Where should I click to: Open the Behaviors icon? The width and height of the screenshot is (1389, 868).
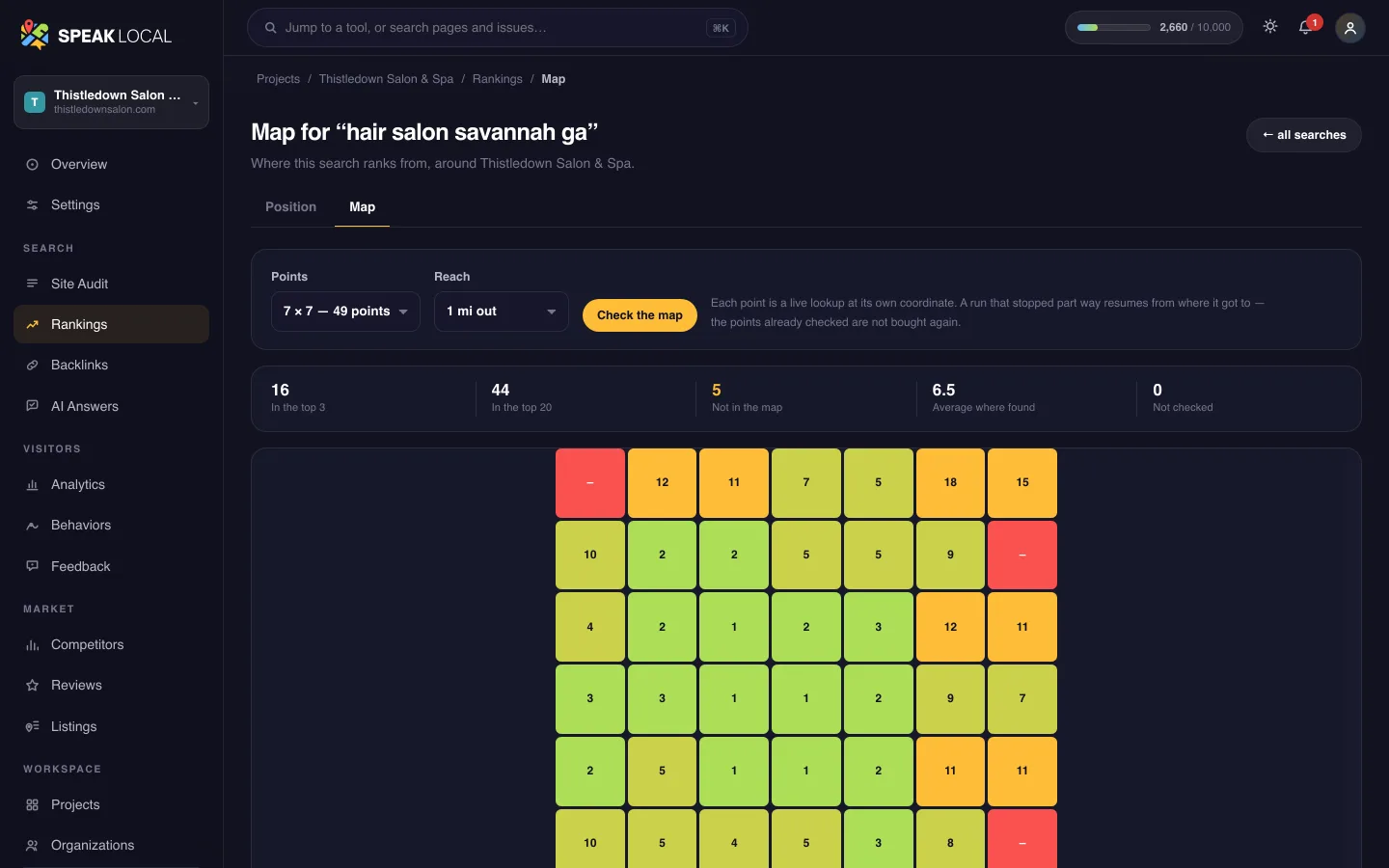point(32,526)
